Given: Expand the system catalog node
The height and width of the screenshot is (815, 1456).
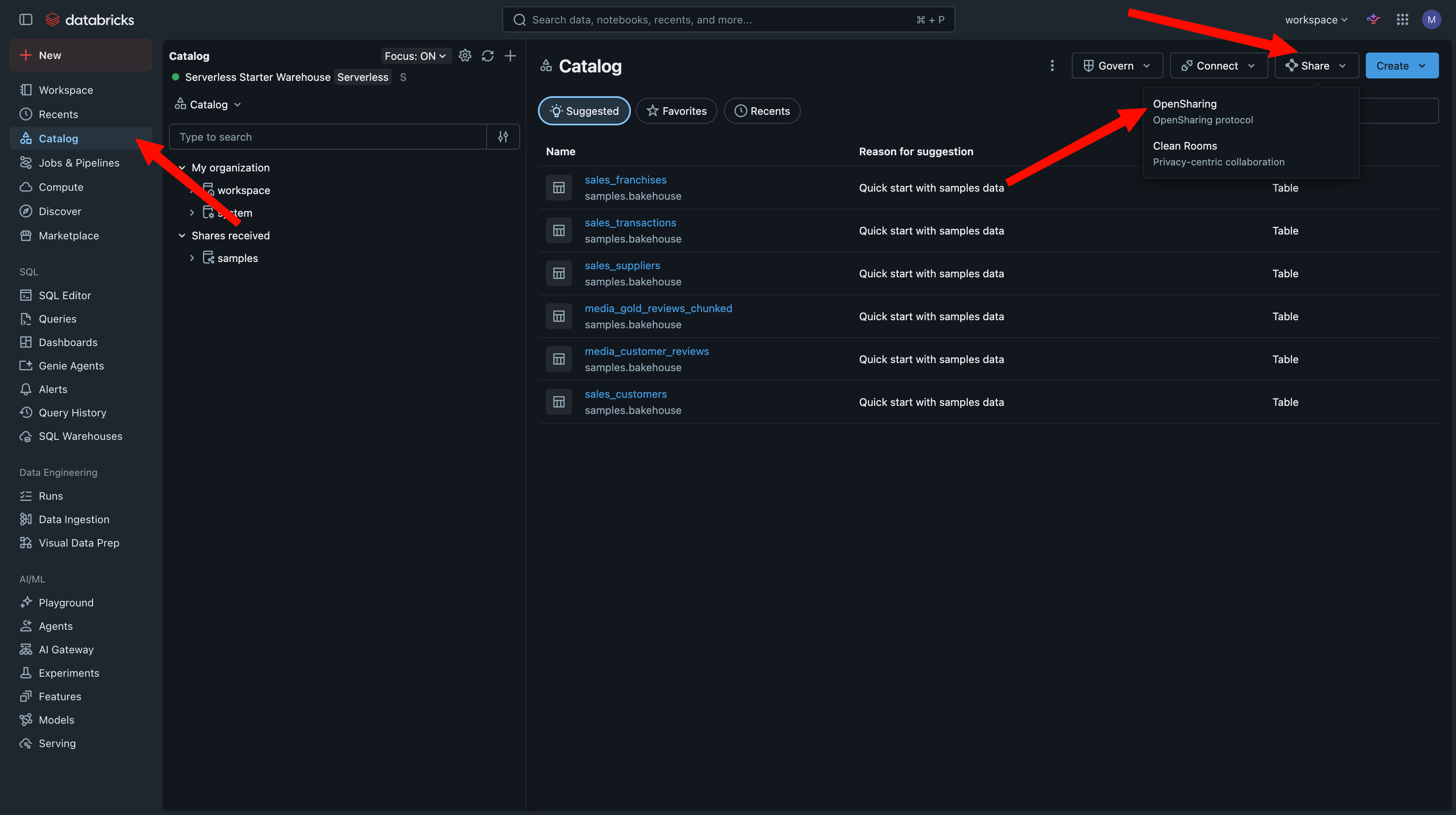Looking at the screenshot, I should click(x=192, y=213).
